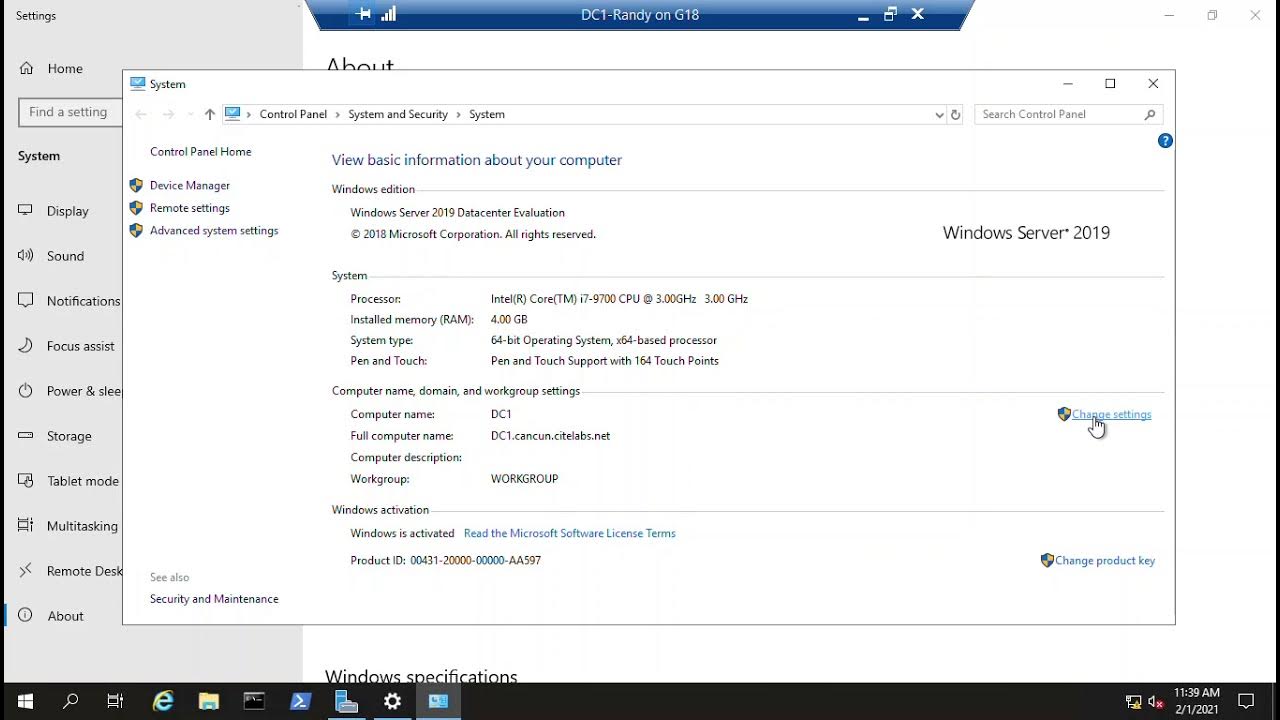1280x720 pixels.
Task: Go to Control Panel Home
Action: coord(200,152)
